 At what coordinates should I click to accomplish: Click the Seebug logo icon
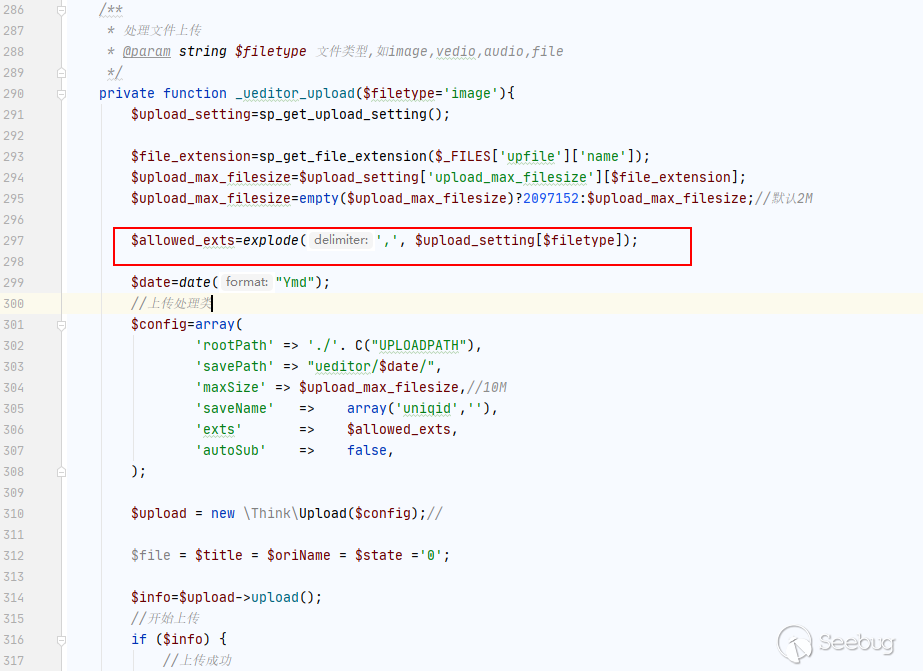click(795, 643)
